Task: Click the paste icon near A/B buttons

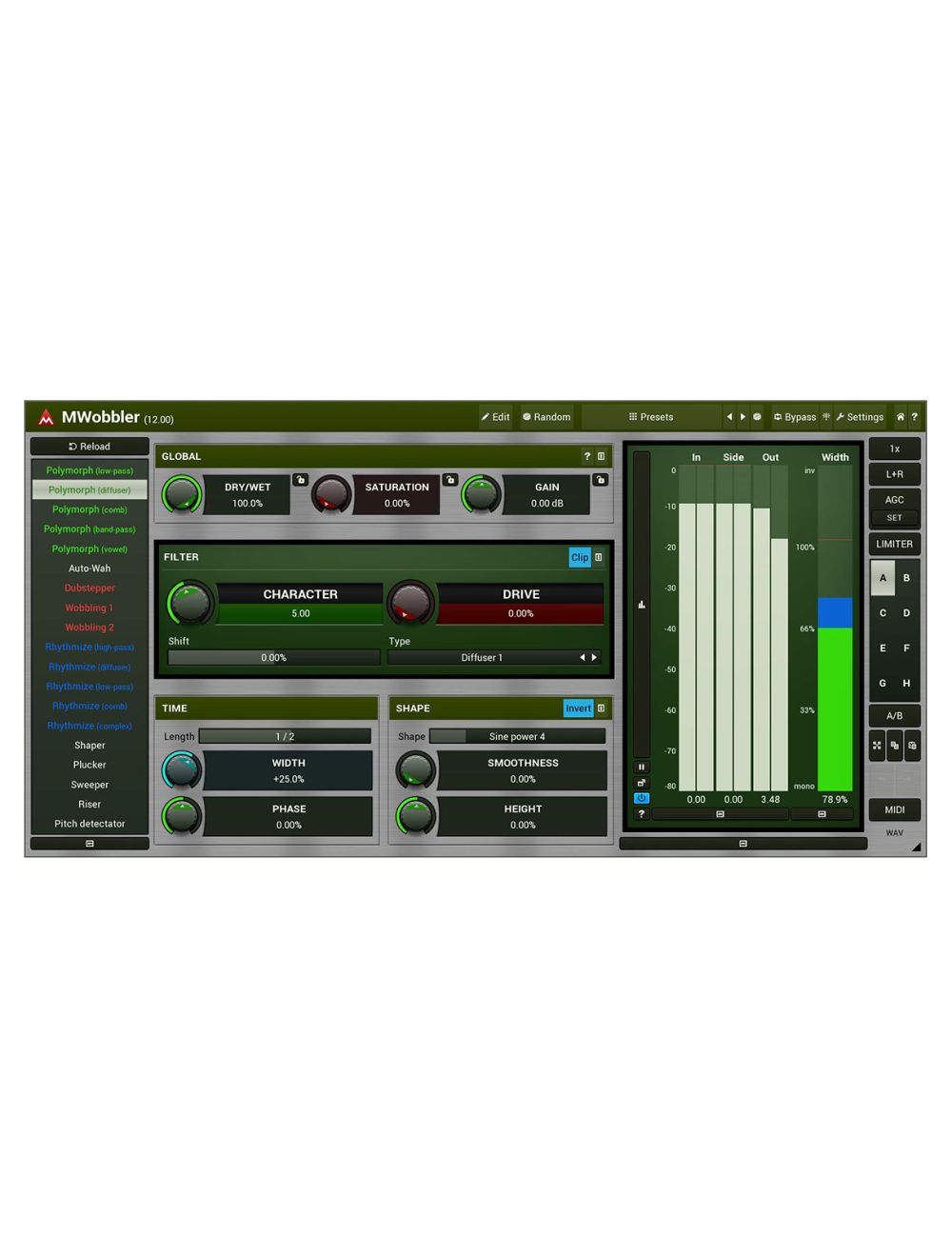Action: tap(914, 747)
